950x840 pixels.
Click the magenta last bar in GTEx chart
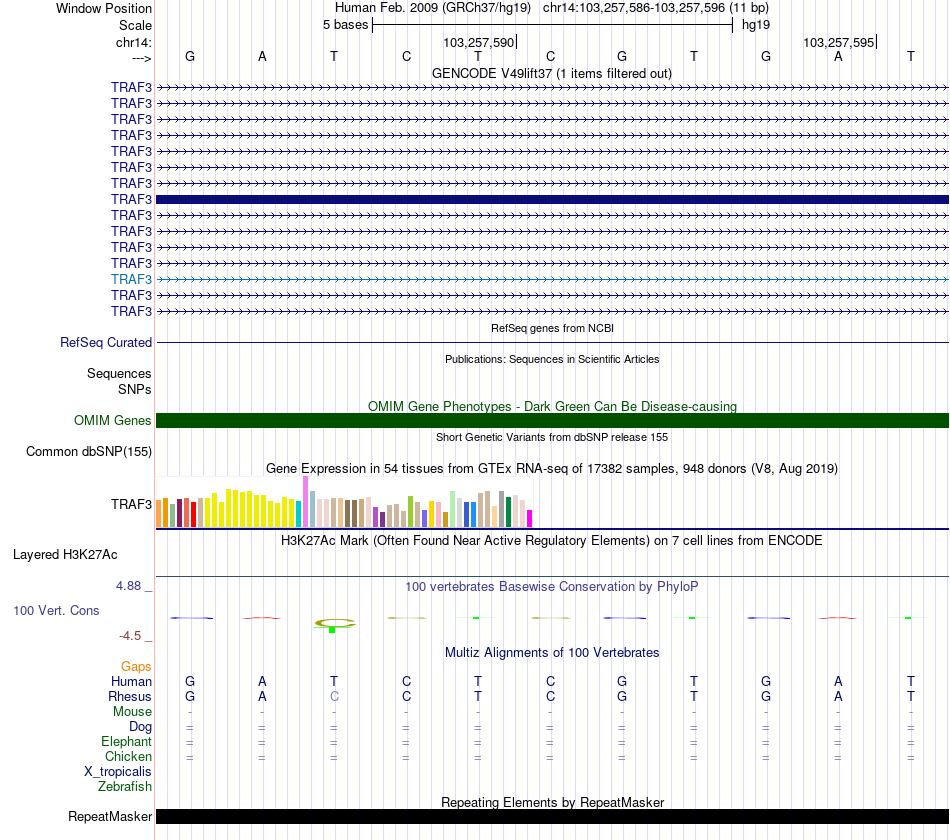tap(530, 519)
